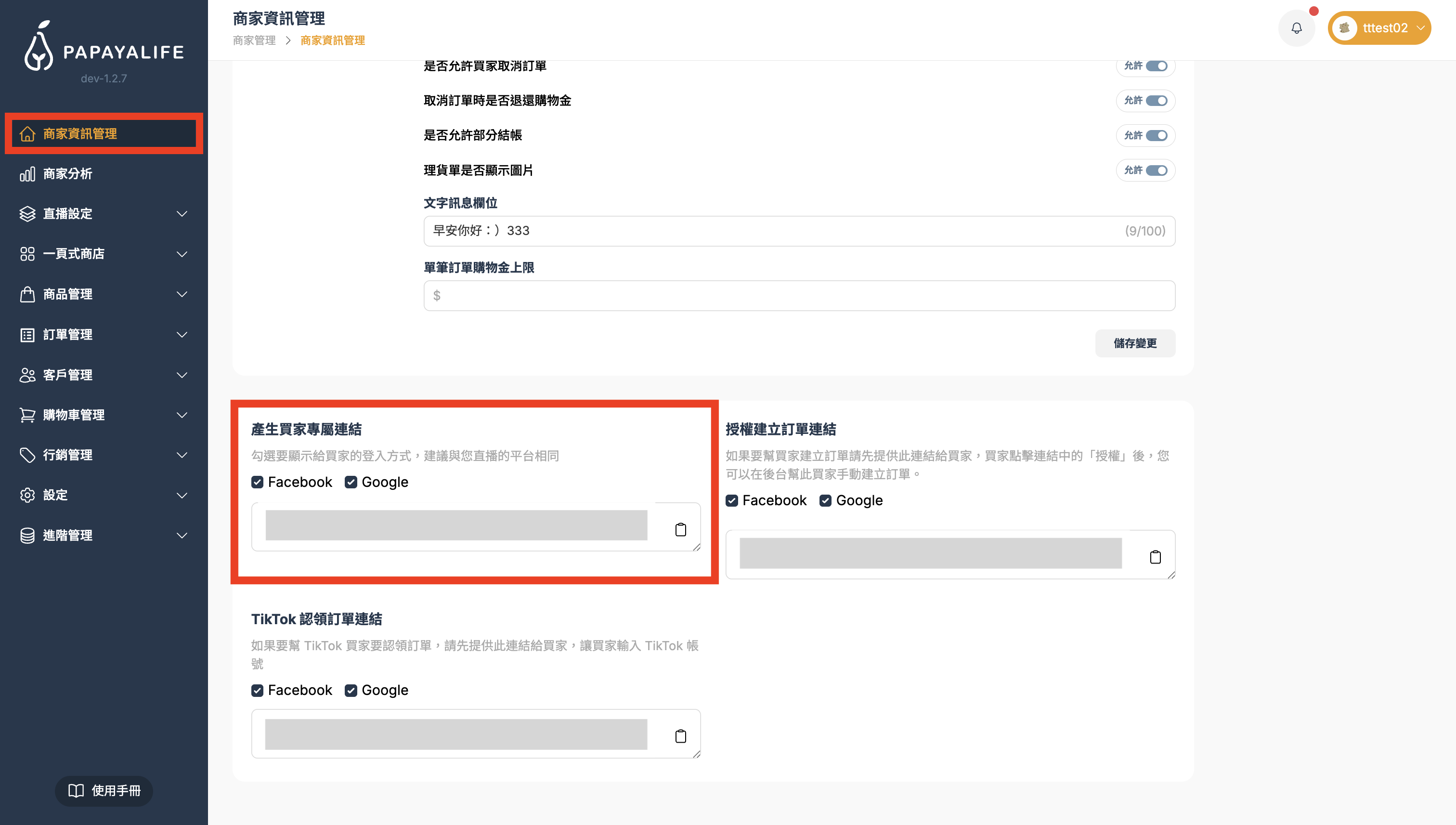Copy the TikTok 認領訂單連結 via clipboard icon
This screenshot has width=1456, height=825.
680,736
